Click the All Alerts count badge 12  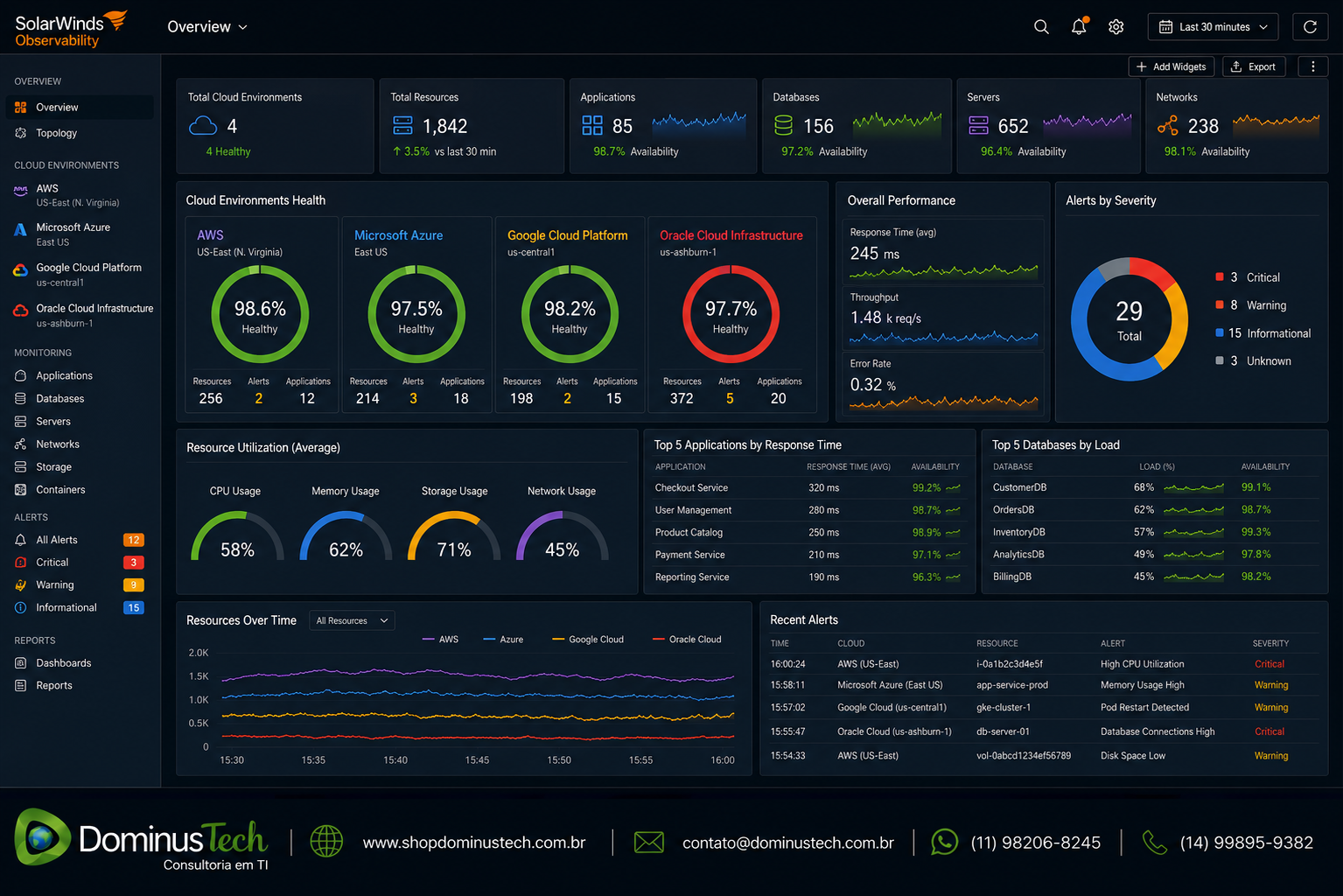134,540
